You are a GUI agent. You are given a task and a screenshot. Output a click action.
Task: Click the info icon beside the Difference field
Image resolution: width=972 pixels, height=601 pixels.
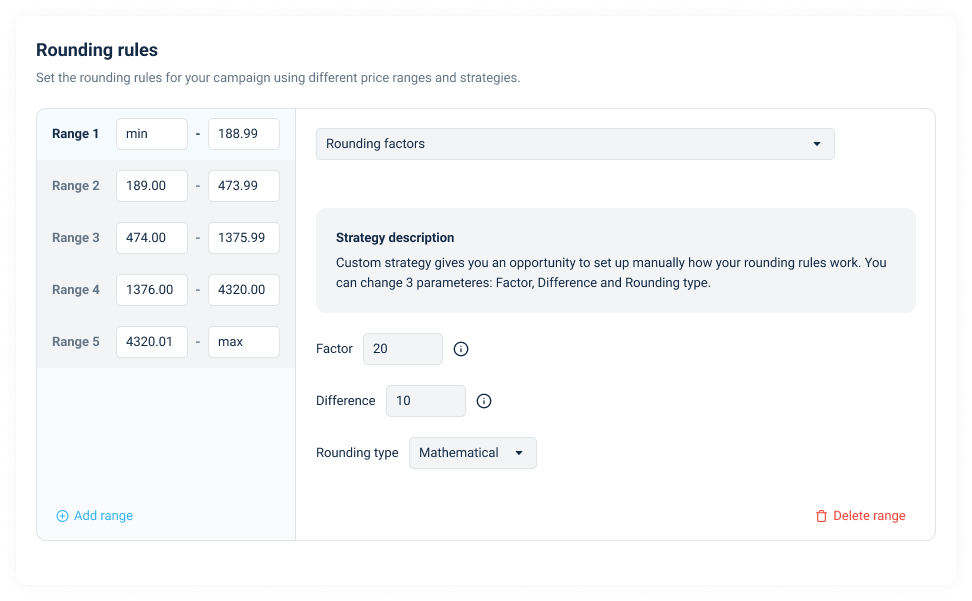click(484, 401)
